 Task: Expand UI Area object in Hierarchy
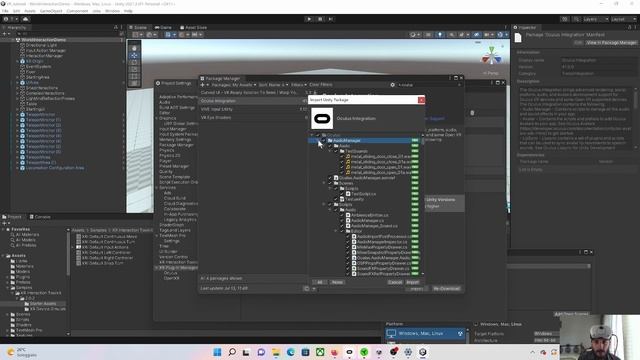tap(18, 82)
